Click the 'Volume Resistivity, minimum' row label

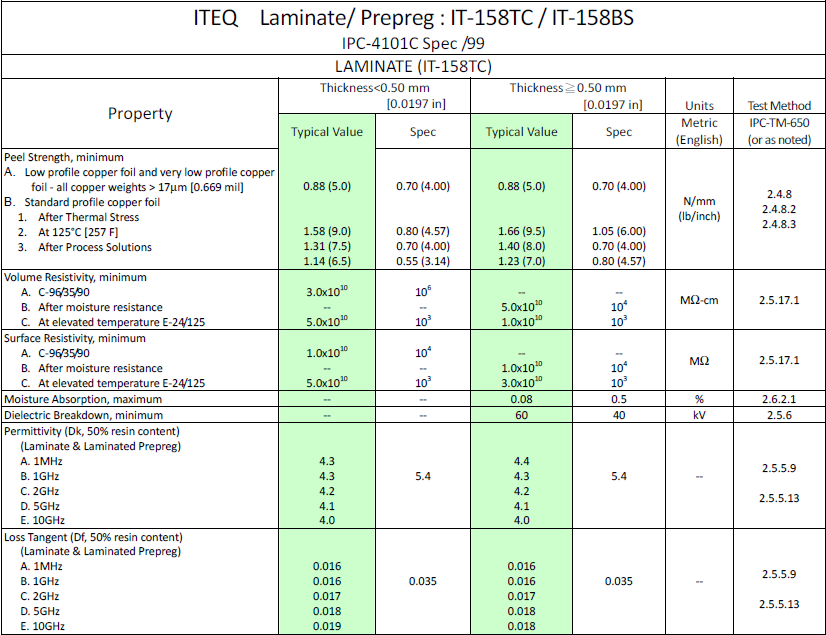point(75,277)
